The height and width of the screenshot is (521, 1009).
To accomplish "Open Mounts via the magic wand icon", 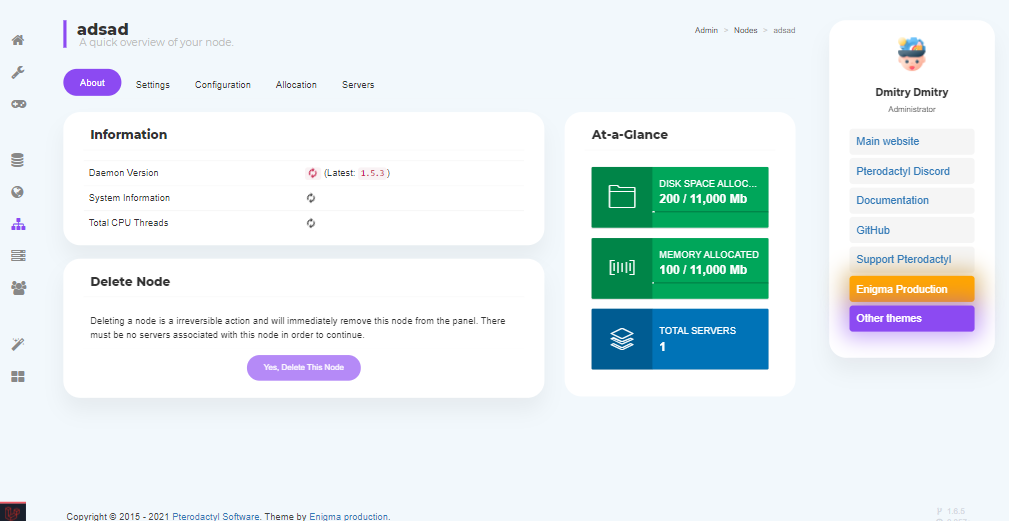I will 18,344.
